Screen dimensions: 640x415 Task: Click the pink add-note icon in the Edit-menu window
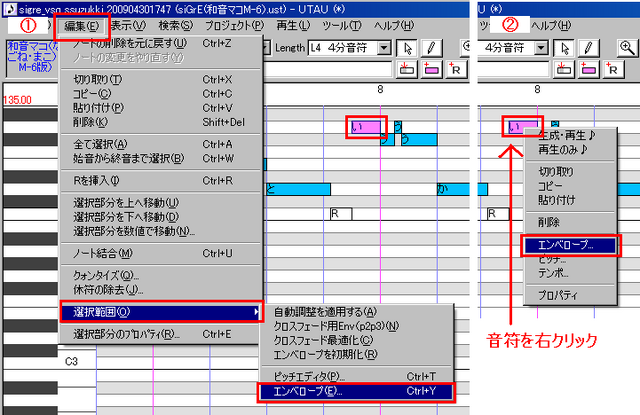[x=431, y=69]
